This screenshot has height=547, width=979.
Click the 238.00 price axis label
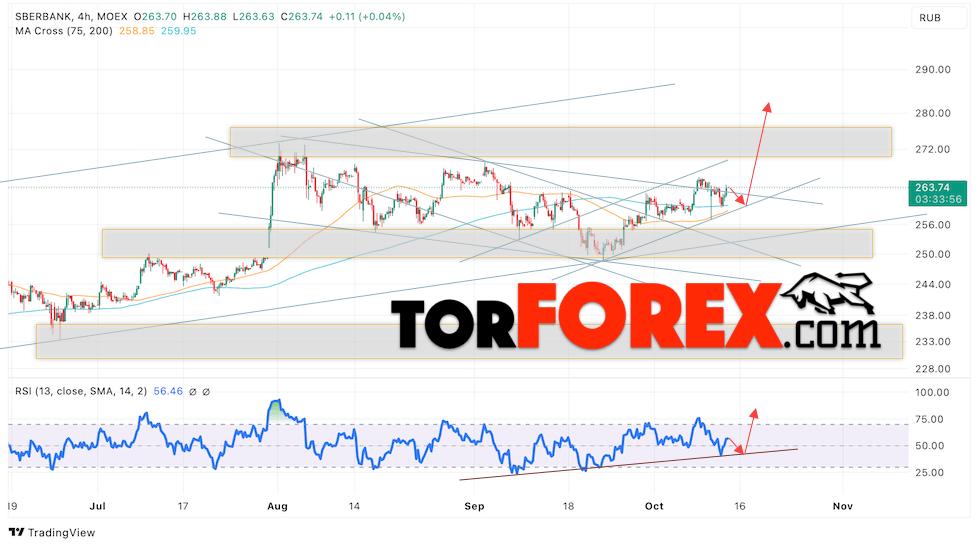coord(933,315)
